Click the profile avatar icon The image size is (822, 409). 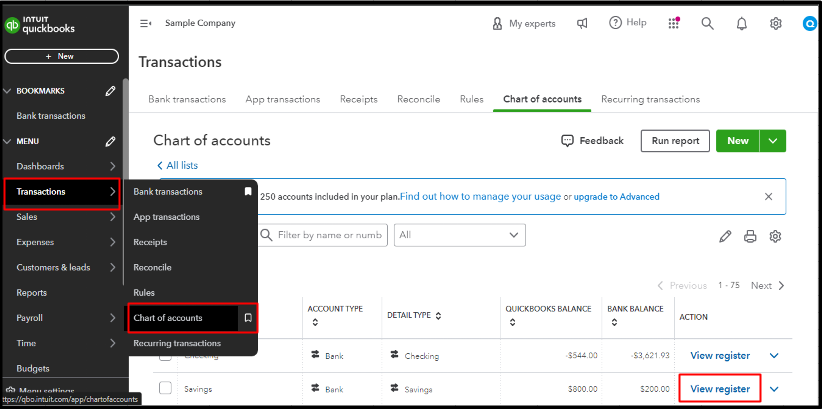(x=810, y=24)
